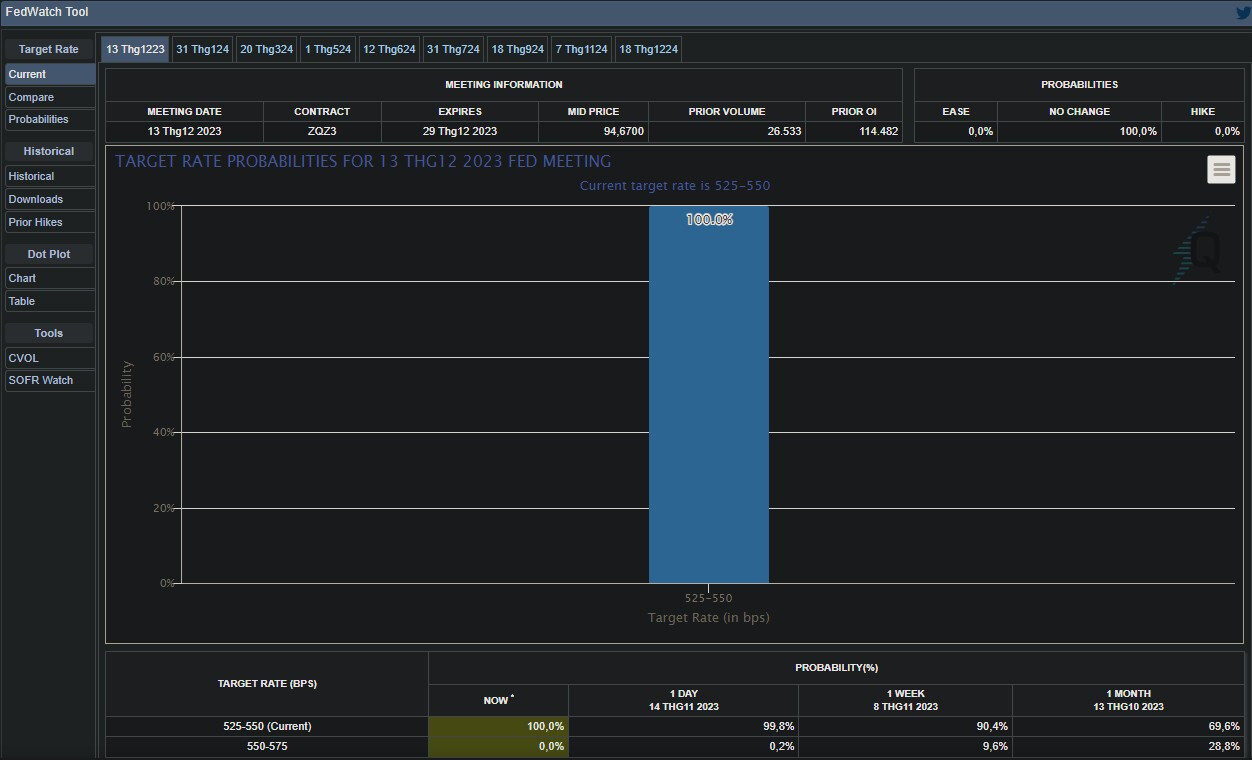This screenshot has height=760, width=1252.
Task: Launch the SOFR Watch tool
Action: 50,380
